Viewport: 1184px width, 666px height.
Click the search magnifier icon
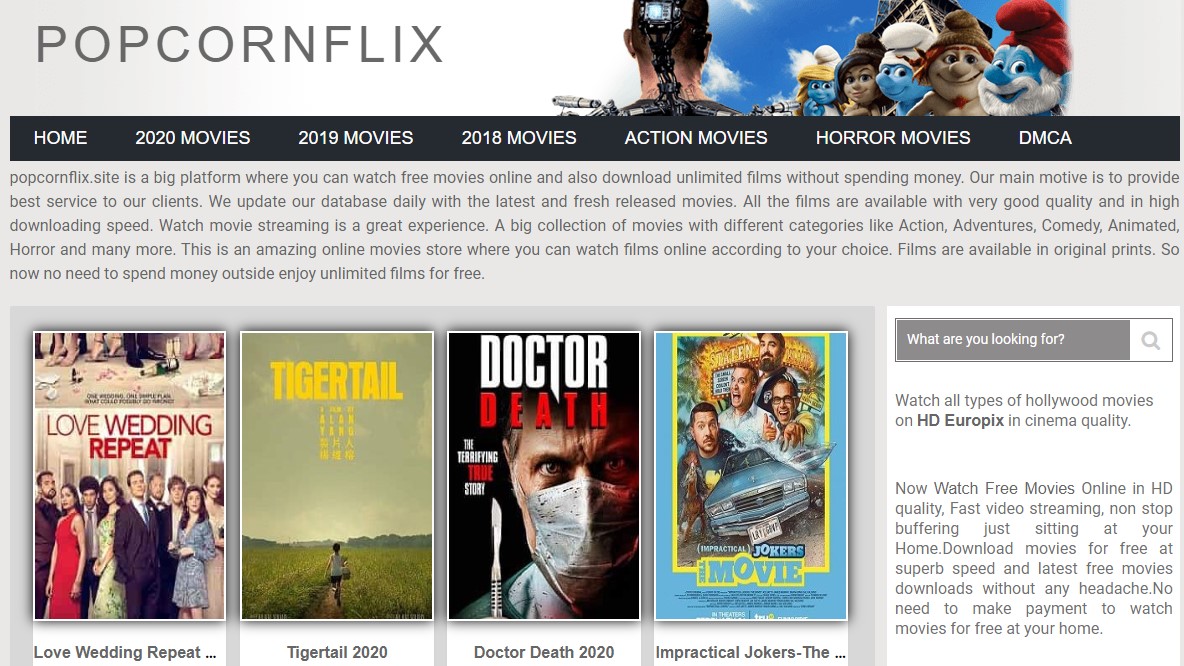[x=1151, y=340]
